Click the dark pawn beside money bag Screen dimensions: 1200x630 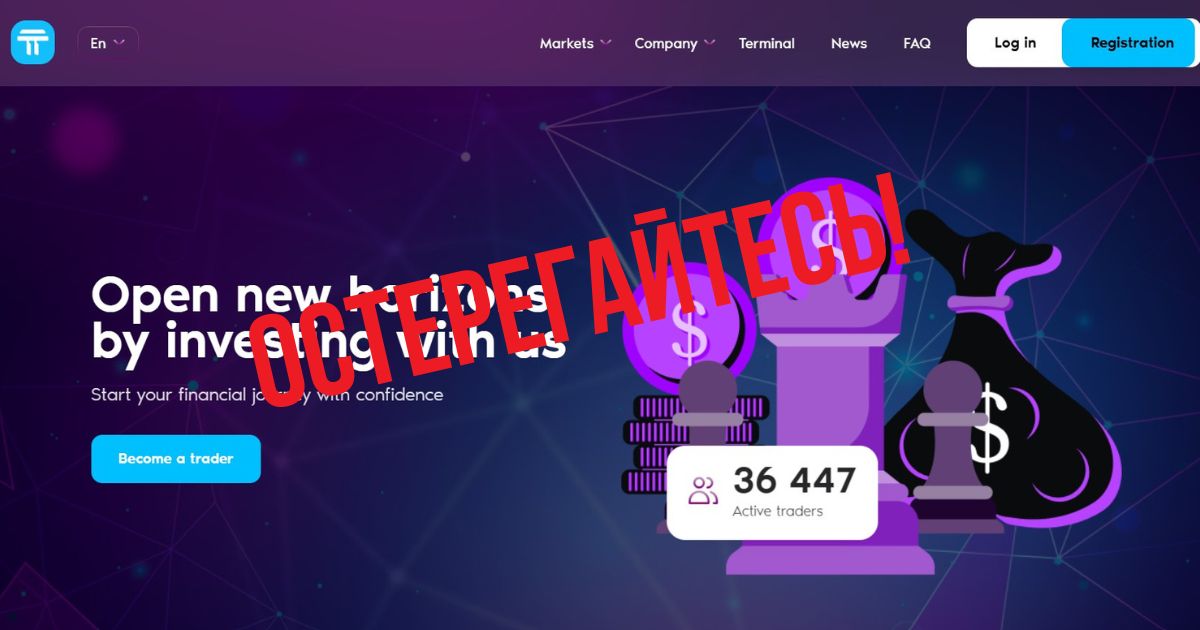955,440
